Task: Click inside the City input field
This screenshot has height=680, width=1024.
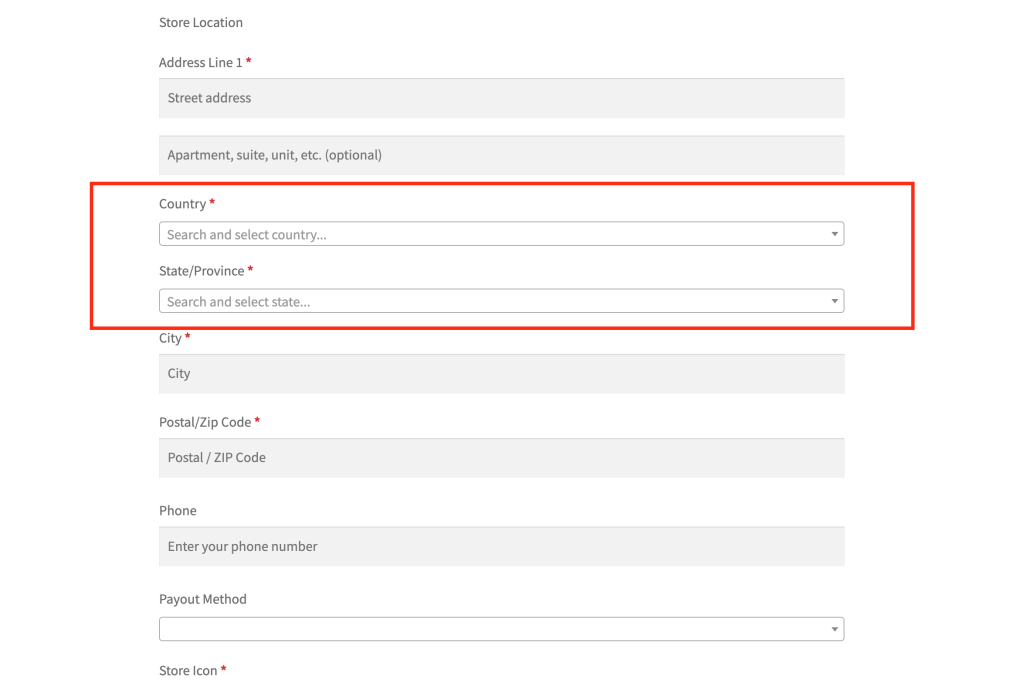Action: pyautogui.click(x=500, y=373)
